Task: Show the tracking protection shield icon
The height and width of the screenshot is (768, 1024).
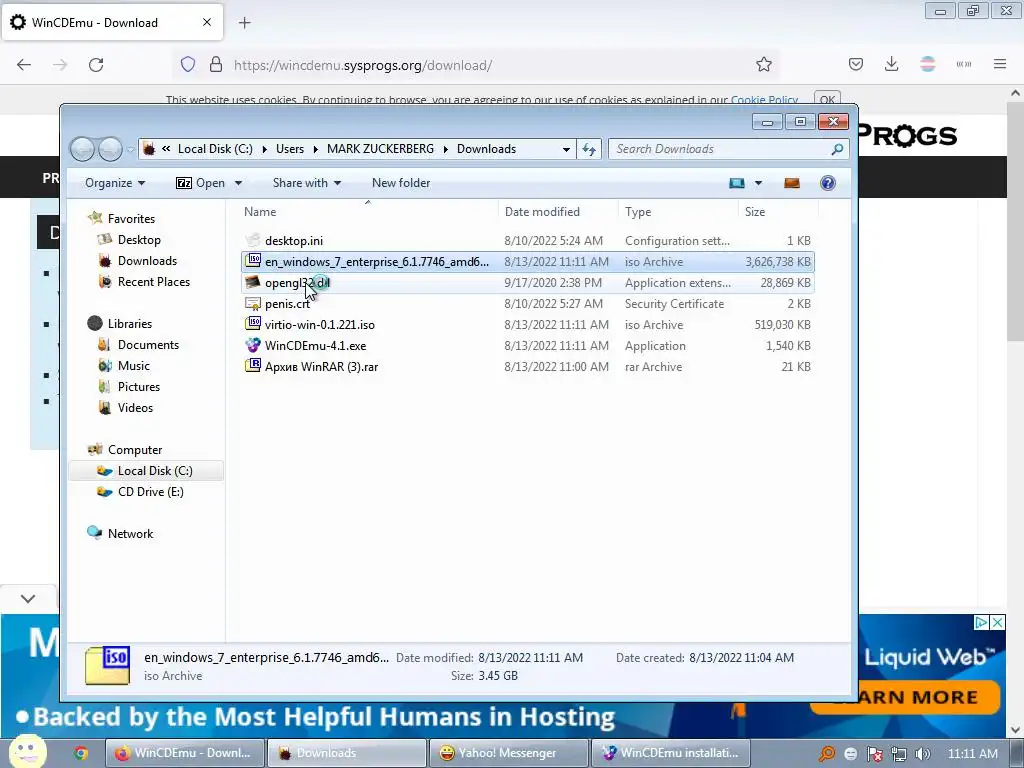Action: (x=188, y=65)
